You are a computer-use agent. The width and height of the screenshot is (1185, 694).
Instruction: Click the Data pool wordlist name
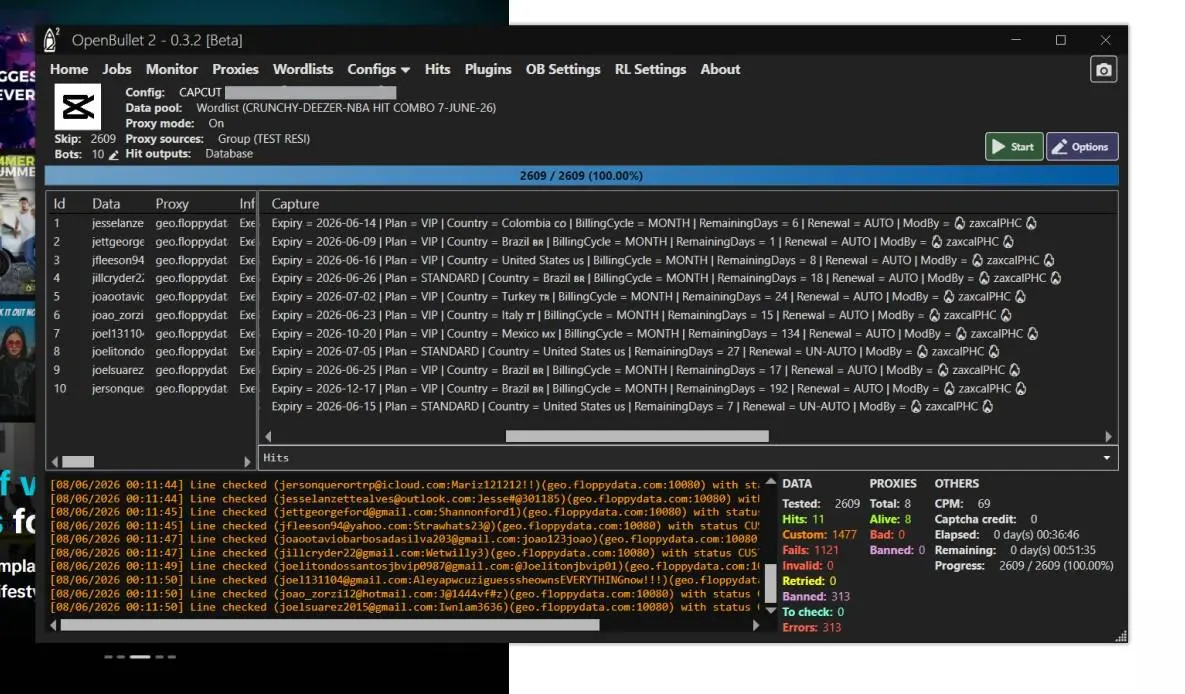(346, 108)
